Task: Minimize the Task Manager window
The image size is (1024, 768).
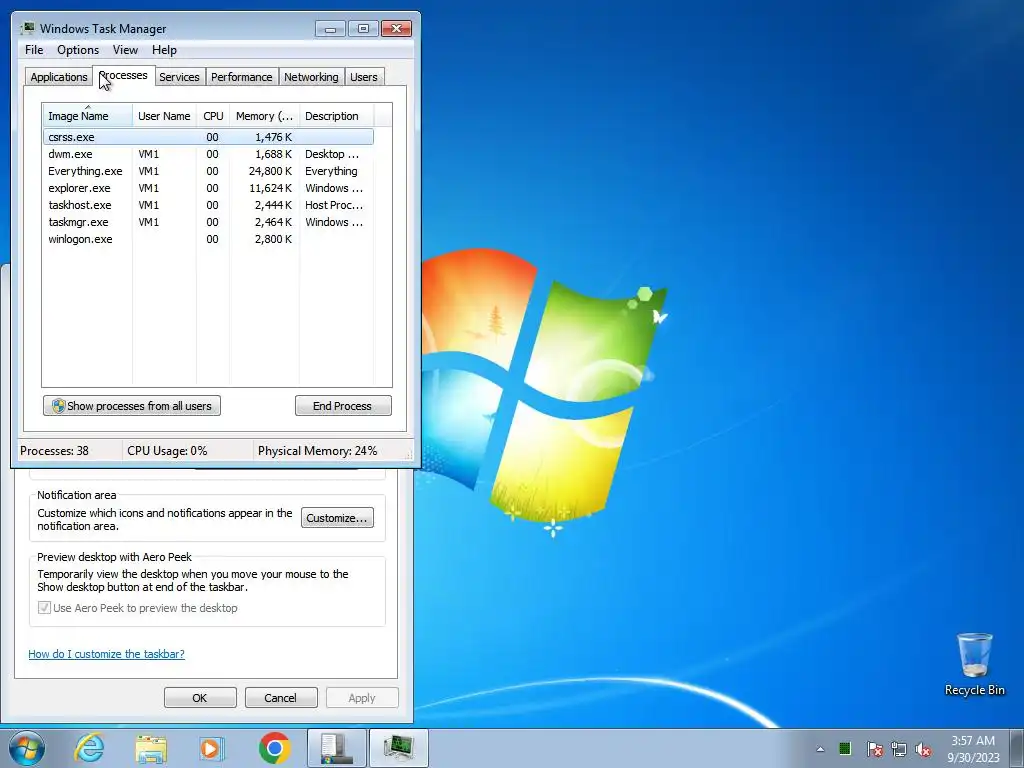Action: 330,29
